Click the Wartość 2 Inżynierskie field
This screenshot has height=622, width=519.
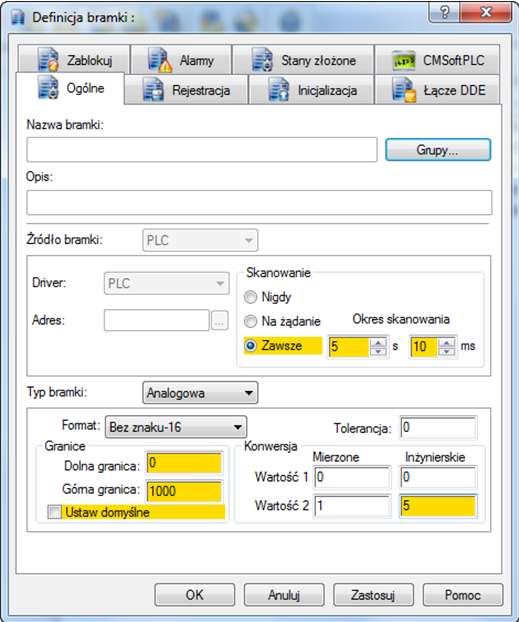438,505
